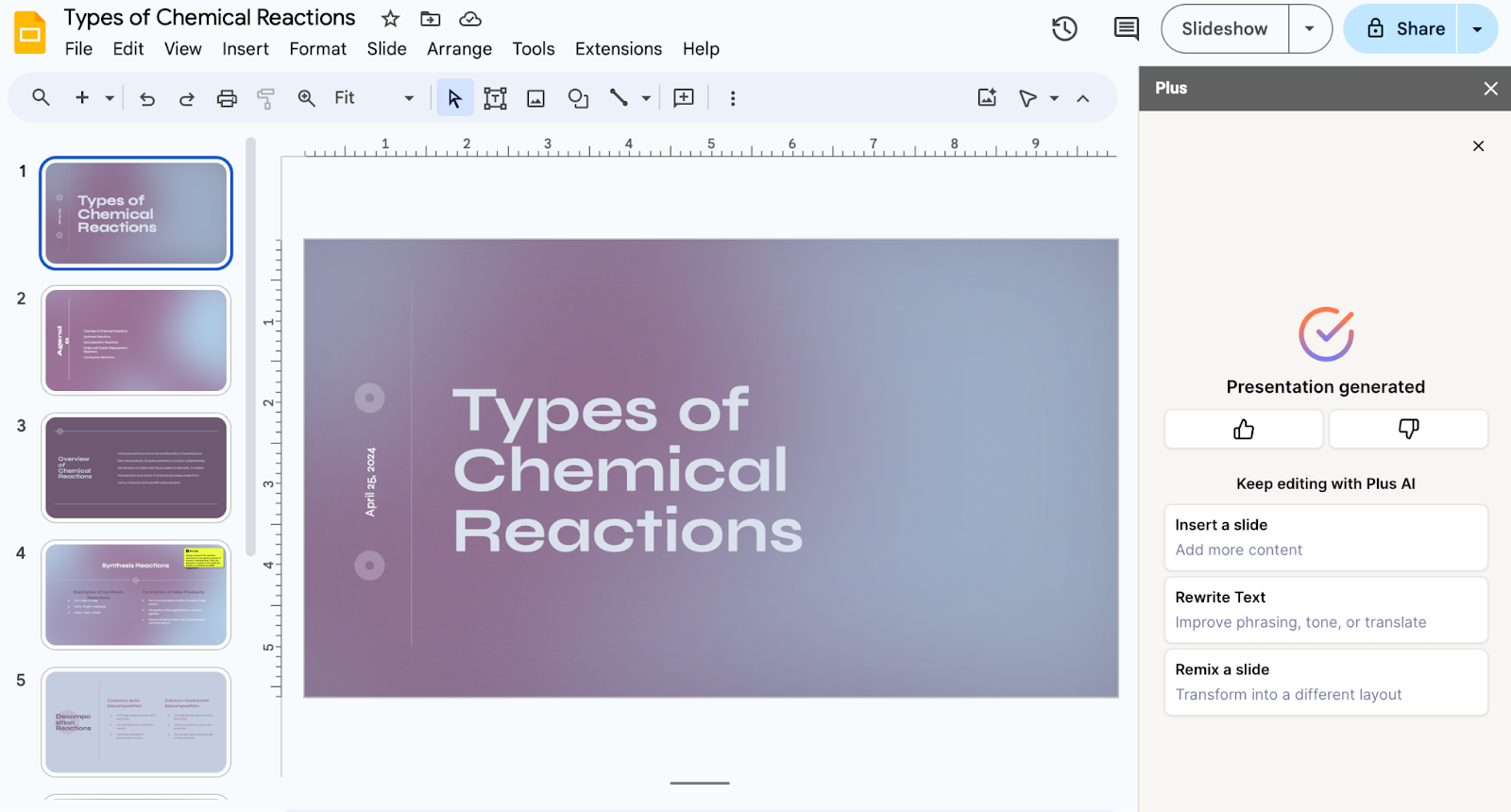Open the Insert menu
This screenshot has width=1511, height=812.
[x=246, y=49]
